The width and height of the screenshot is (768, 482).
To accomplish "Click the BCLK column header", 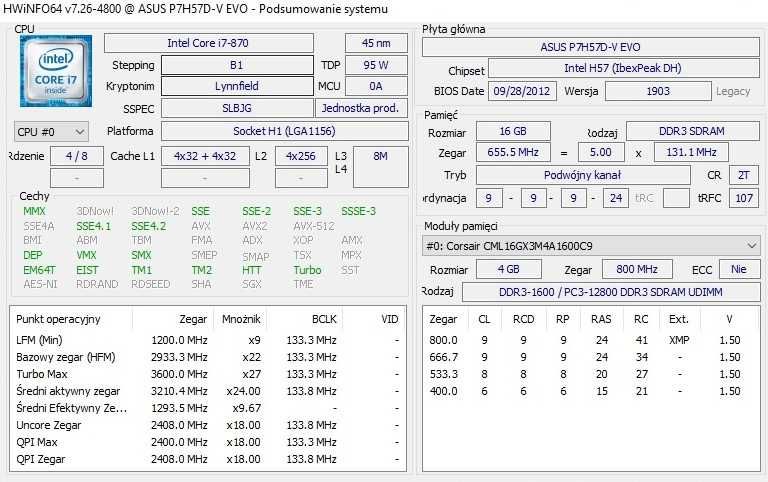I will pos(324,319).
